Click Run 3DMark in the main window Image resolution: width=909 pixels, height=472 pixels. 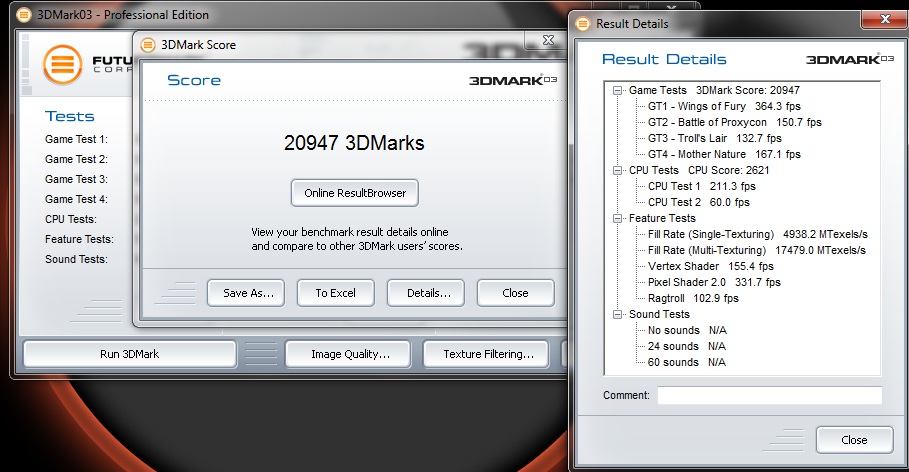(x=129, y=354)
